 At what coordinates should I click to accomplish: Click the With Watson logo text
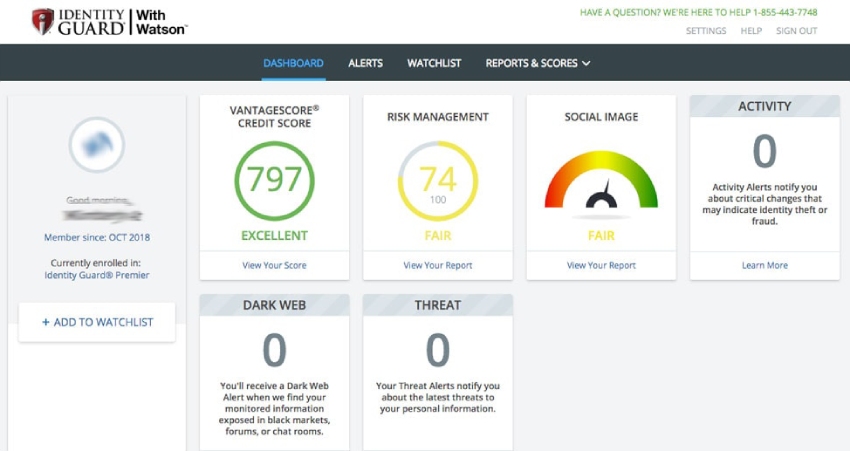[161, 22]
